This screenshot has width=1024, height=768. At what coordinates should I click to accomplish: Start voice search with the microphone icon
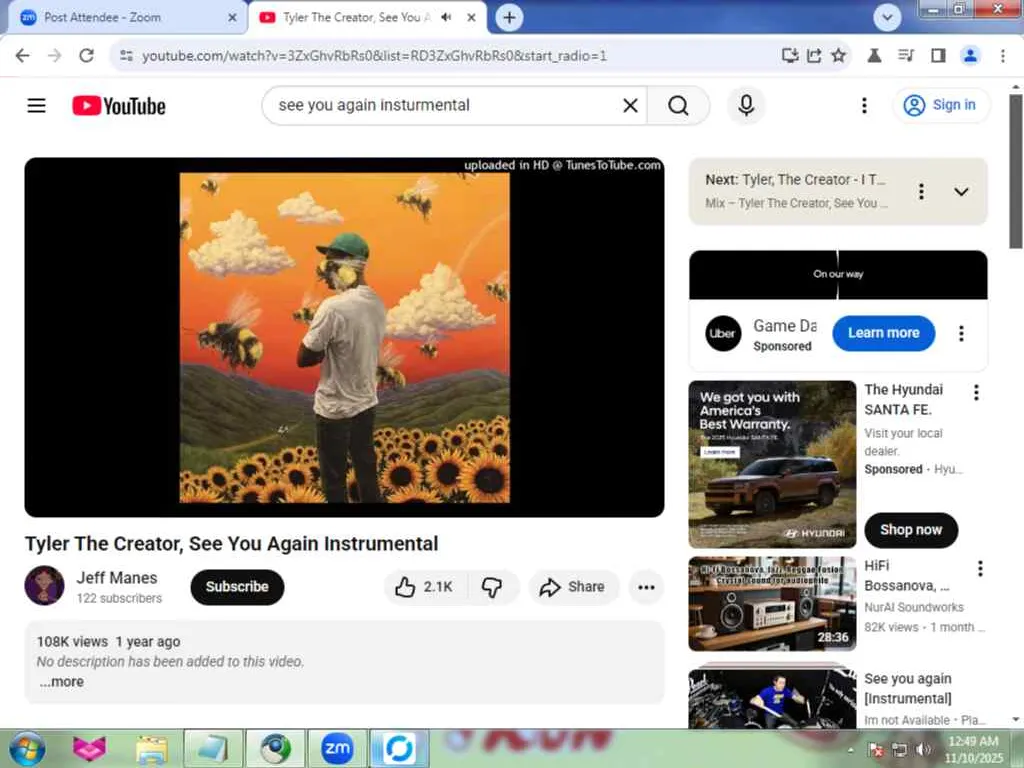click(x=746, y=105)
